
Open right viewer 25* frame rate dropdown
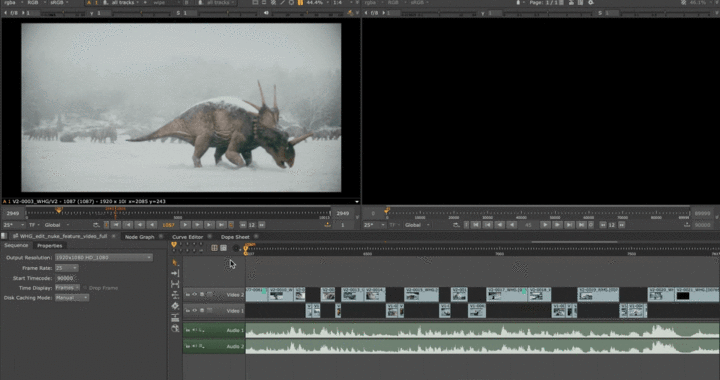pos(374,225)
